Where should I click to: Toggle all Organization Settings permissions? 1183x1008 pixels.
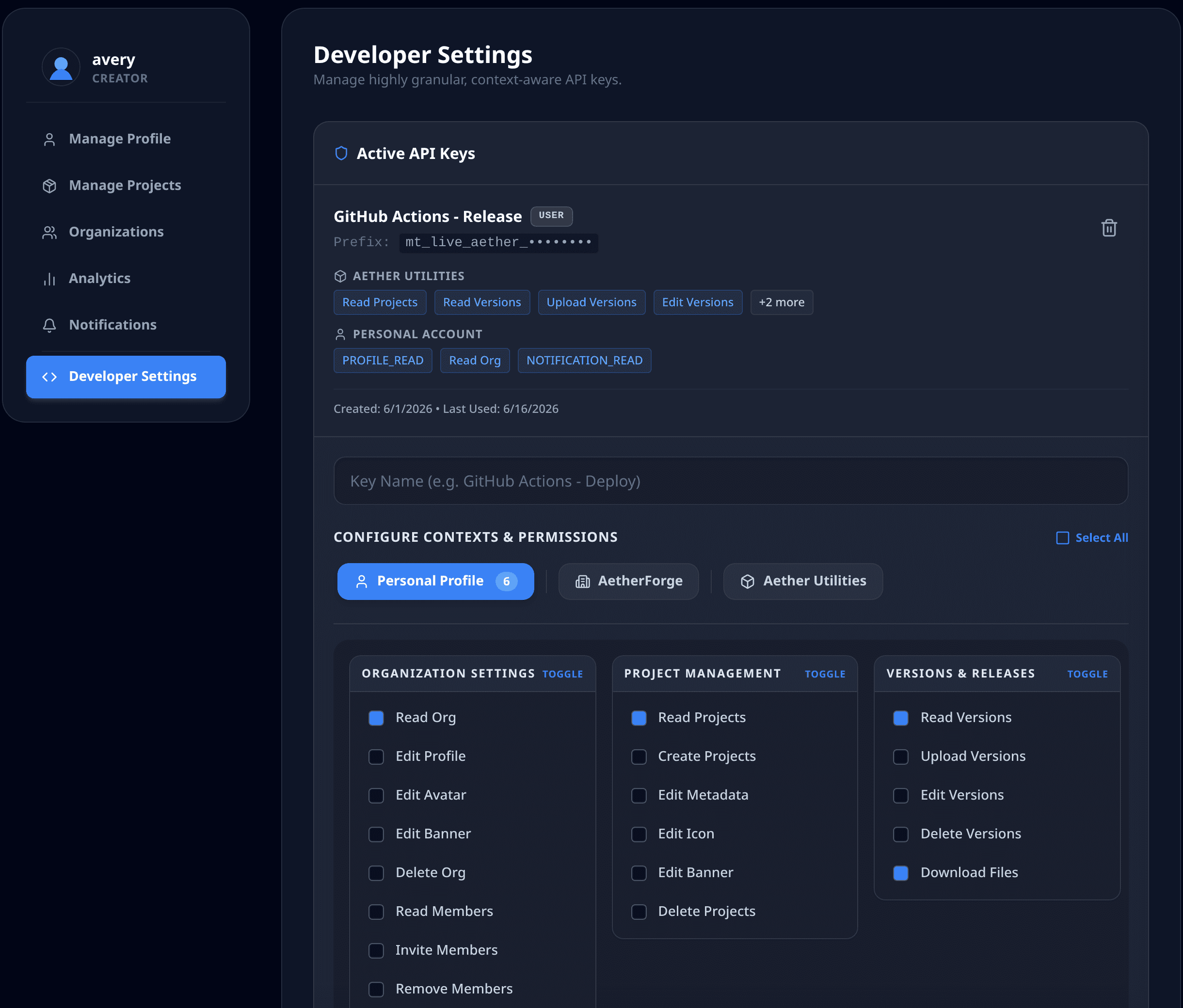click(x=562, y=674)
